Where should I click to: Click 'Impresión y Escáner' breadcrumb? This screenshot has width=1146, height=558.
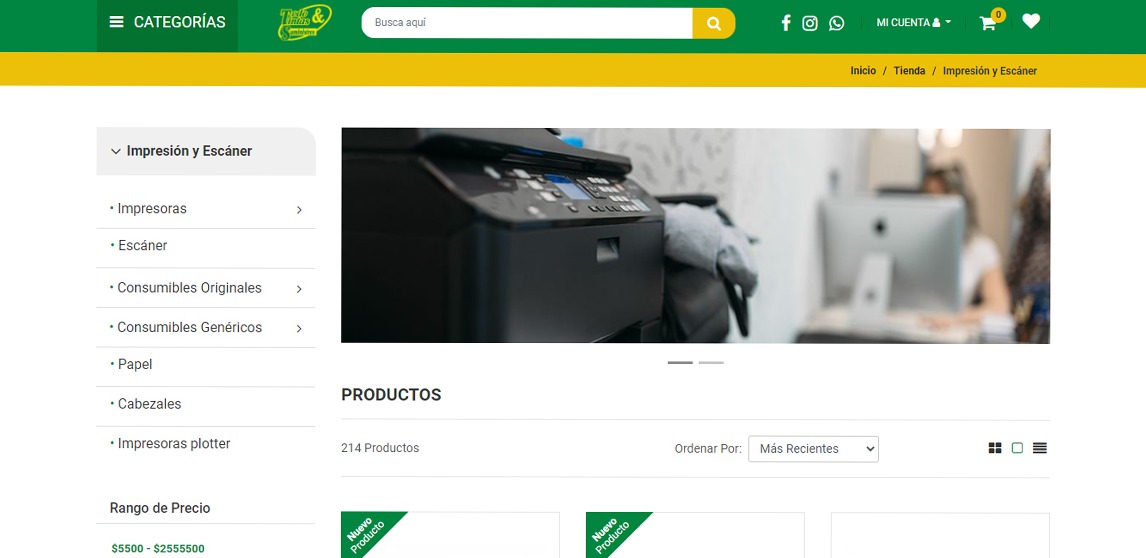point(990,71)
